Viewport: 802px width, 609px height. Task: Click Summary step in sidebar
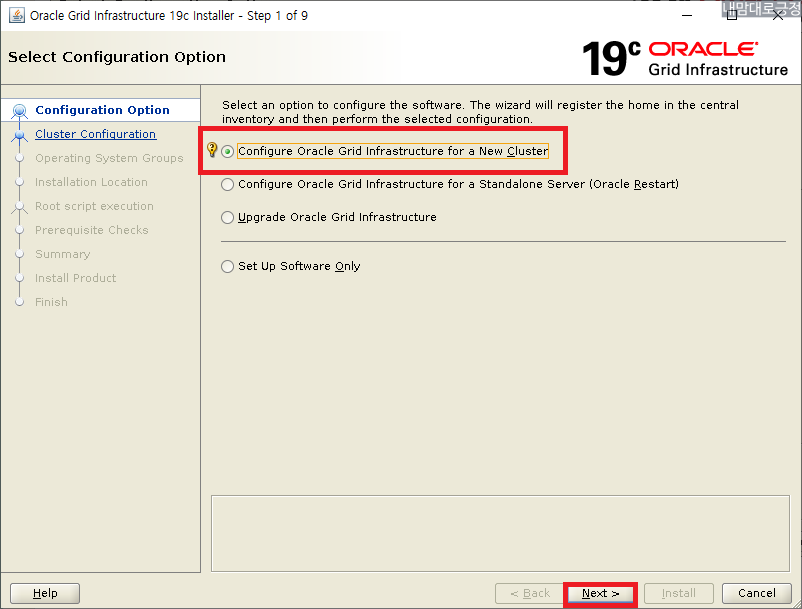62,254
